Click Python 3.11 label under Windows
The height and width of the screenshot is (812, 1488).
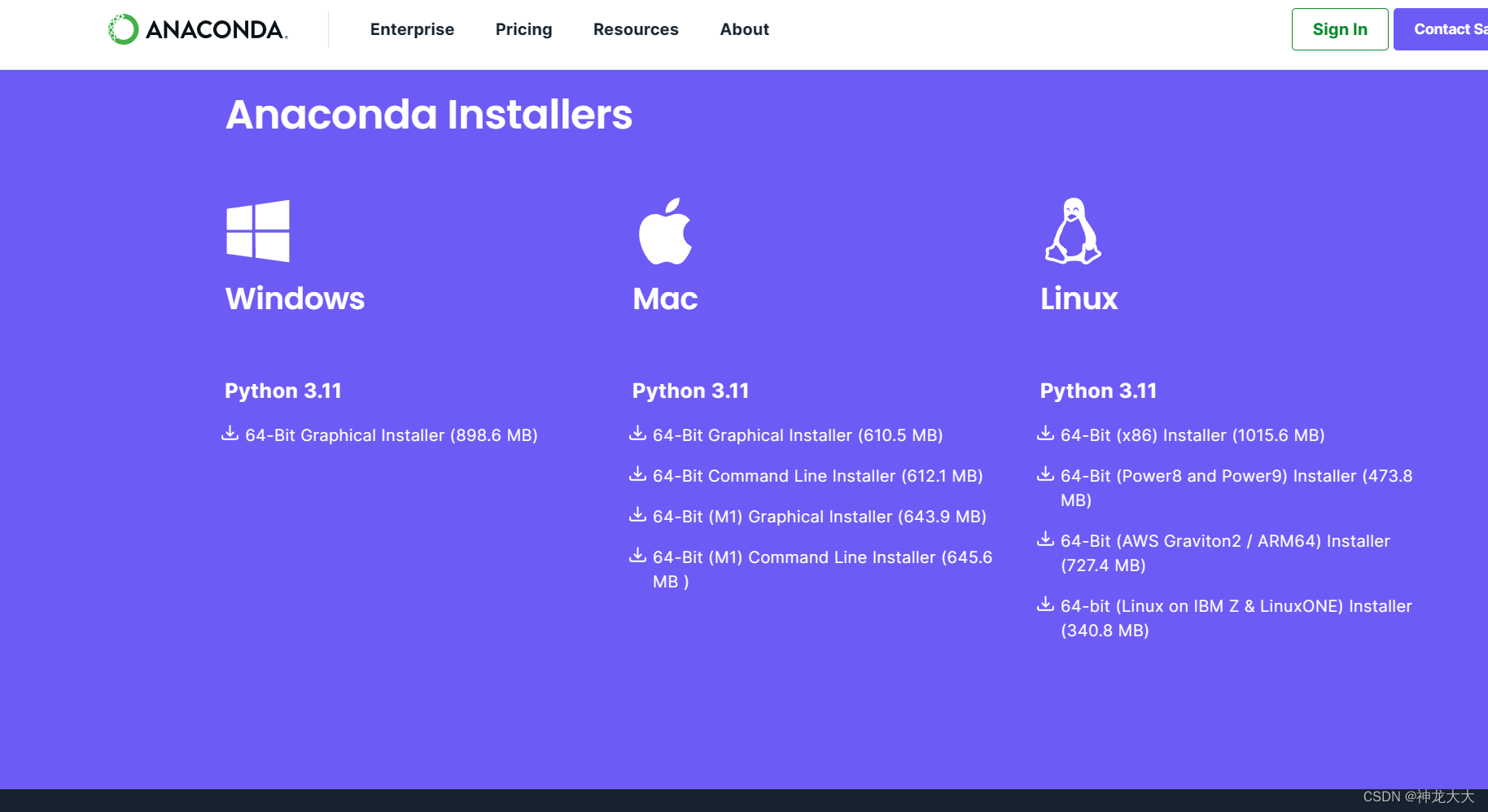click(283, 391)
